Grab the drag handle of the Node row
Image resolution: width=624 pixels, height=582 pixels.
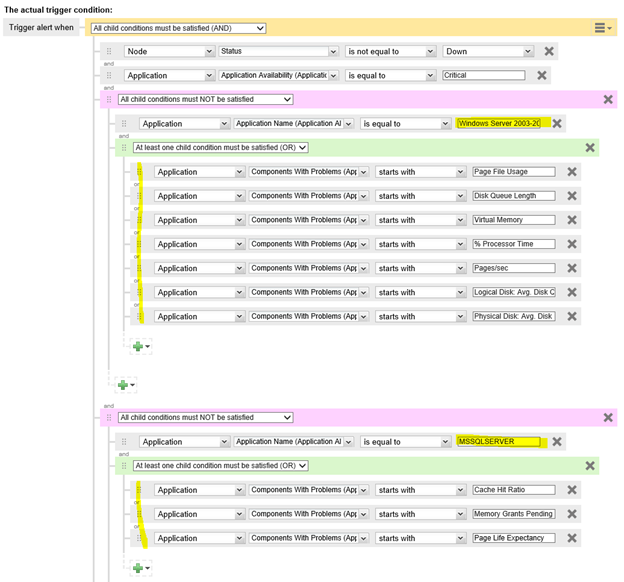109,51
